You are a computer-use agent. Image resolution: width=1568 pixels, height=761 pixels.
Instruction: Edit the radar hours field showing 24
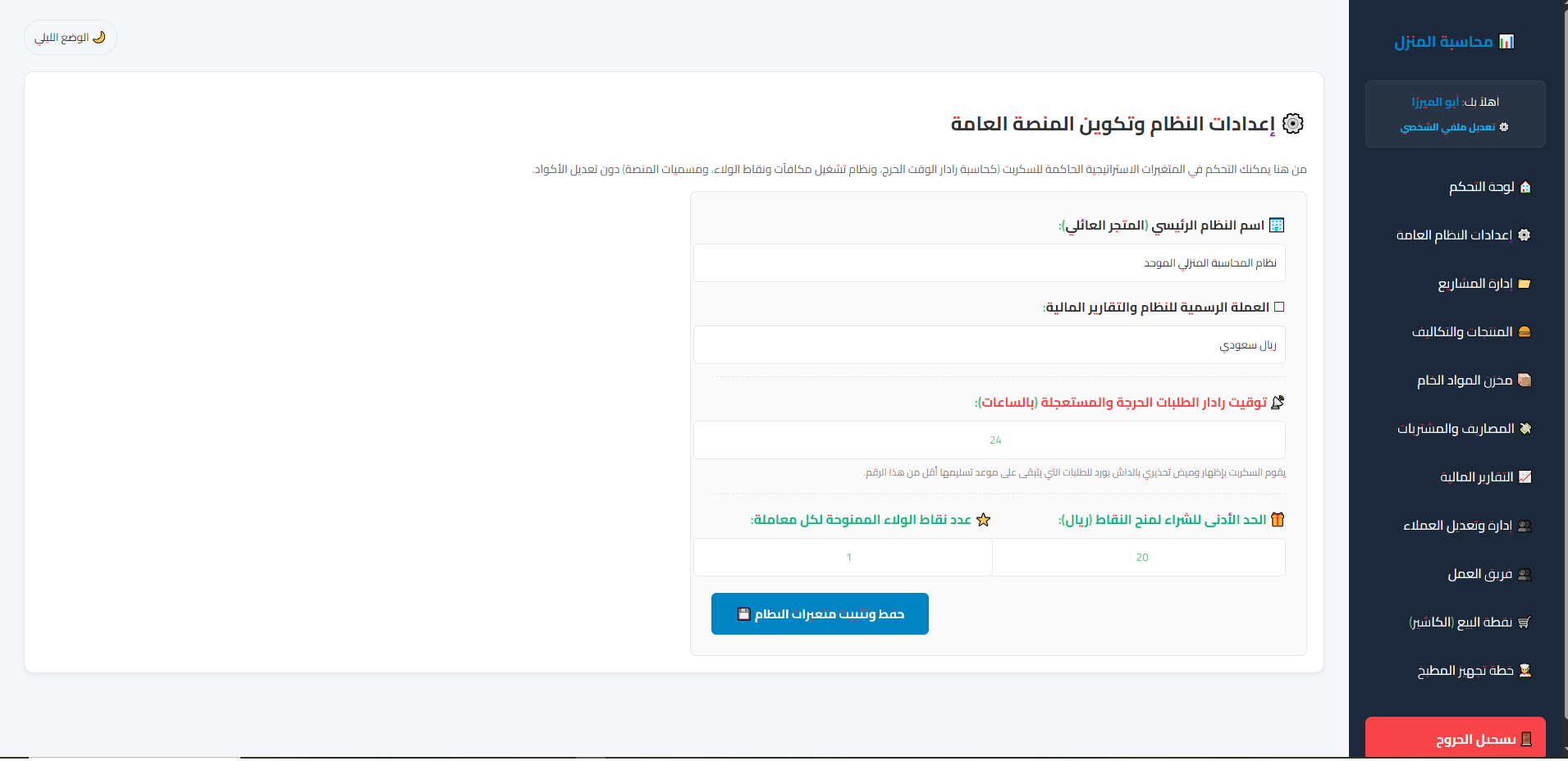click(990, 440)
